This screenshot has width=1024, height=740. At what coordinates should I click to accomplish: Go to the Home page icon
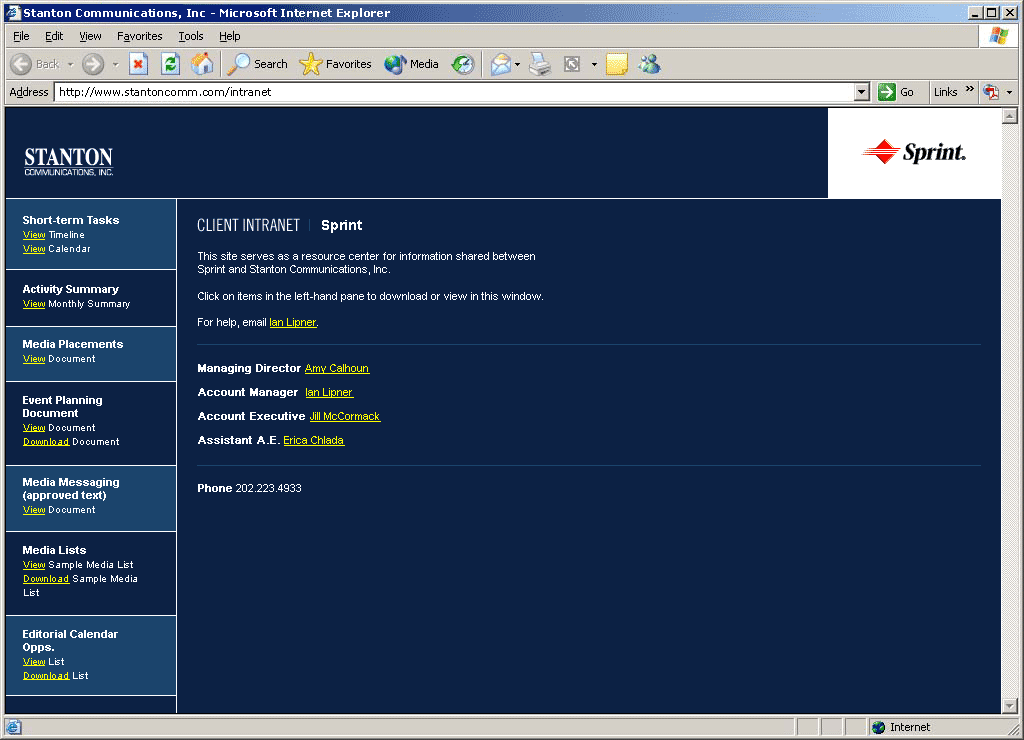click(202, 64)
